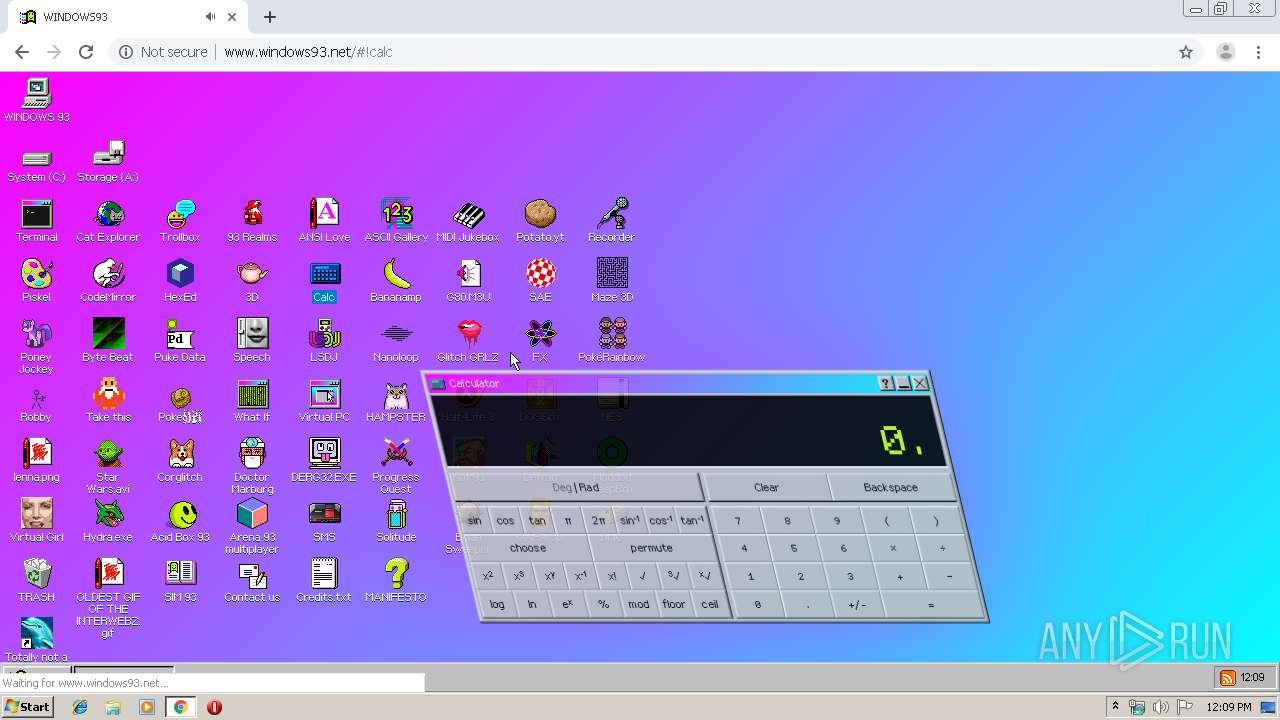Screen dimensions: 1280x720
Task: Open Speech face icon
Action: pos(252,341)
